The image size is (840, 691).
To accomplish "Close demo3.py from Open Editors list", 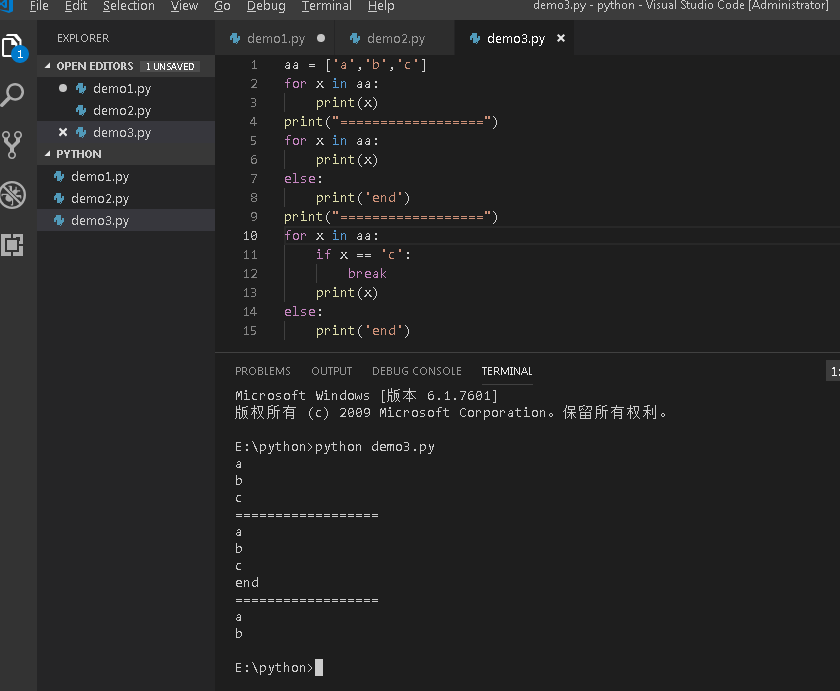I will 62,131.
